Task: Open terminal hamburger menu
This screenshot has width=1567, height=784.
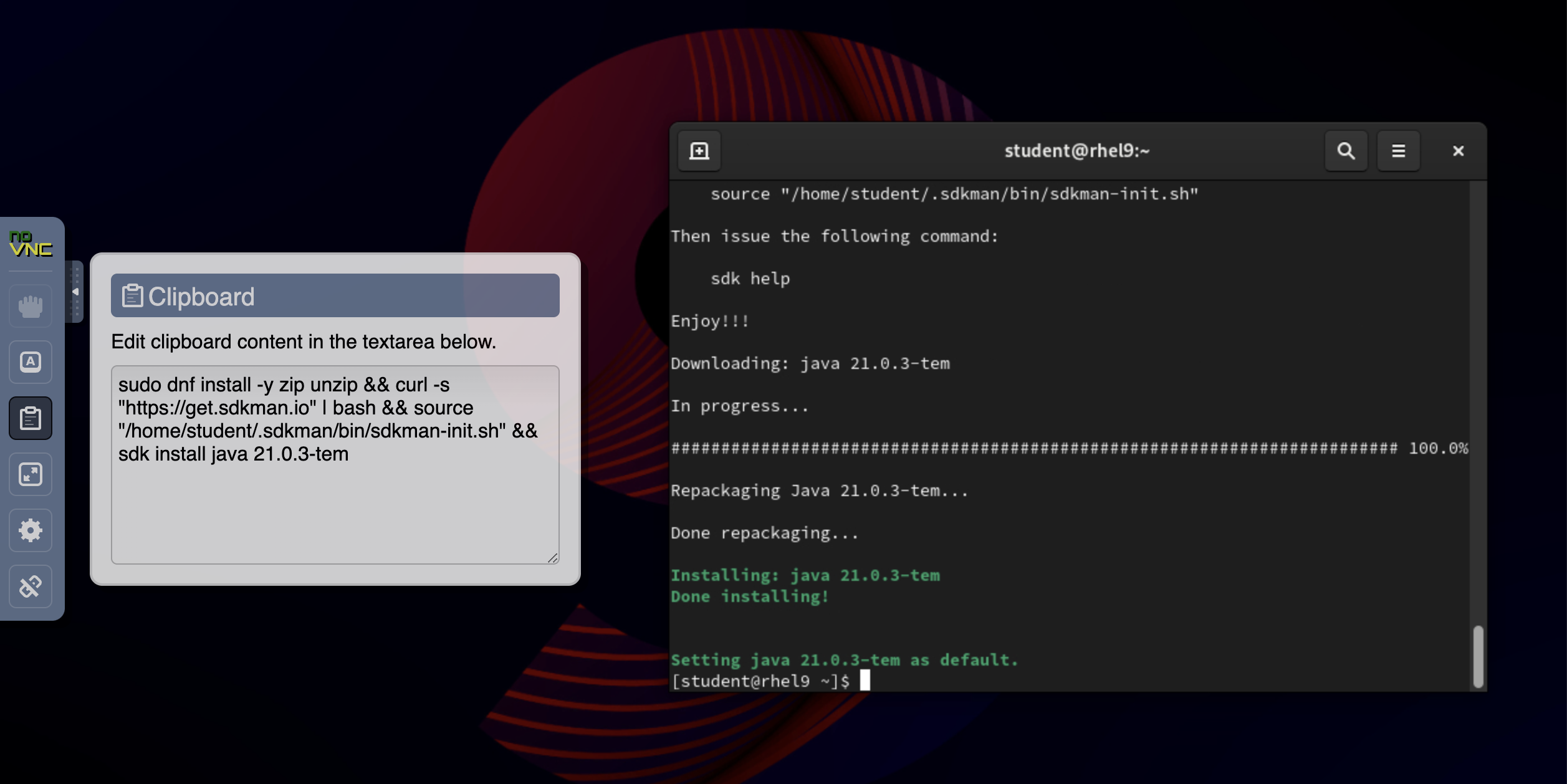Action: tap(1399, 151)
